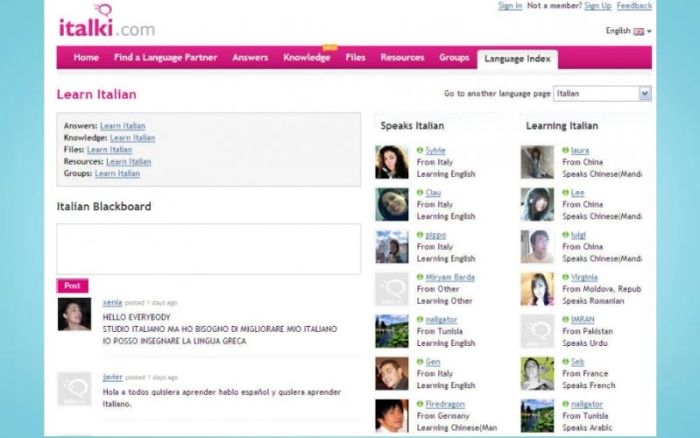This screenshot has height=438, width=700.
Task: Open the Answers section
Action: [250, 57]
